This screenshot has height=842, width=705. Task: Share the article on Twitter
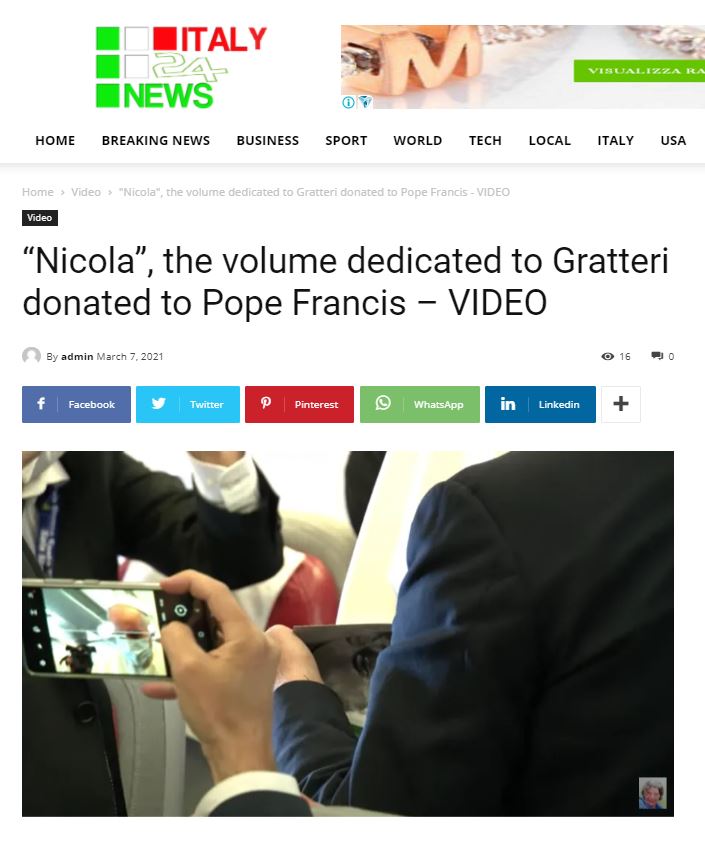(x=188, y=404)
